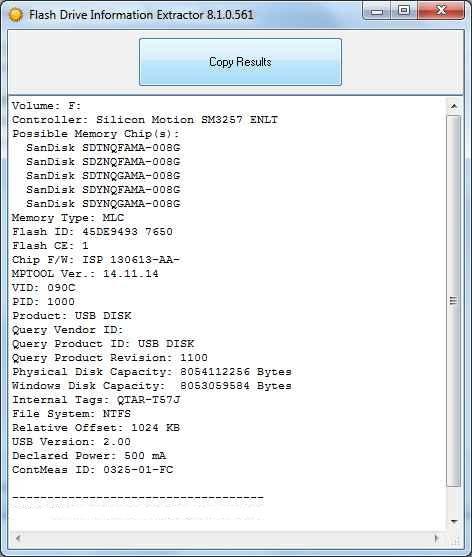472x557 pixels.
Task: Click the 'File System: NTFS' line
Action: pyautogui.click(x=71, y=414)
